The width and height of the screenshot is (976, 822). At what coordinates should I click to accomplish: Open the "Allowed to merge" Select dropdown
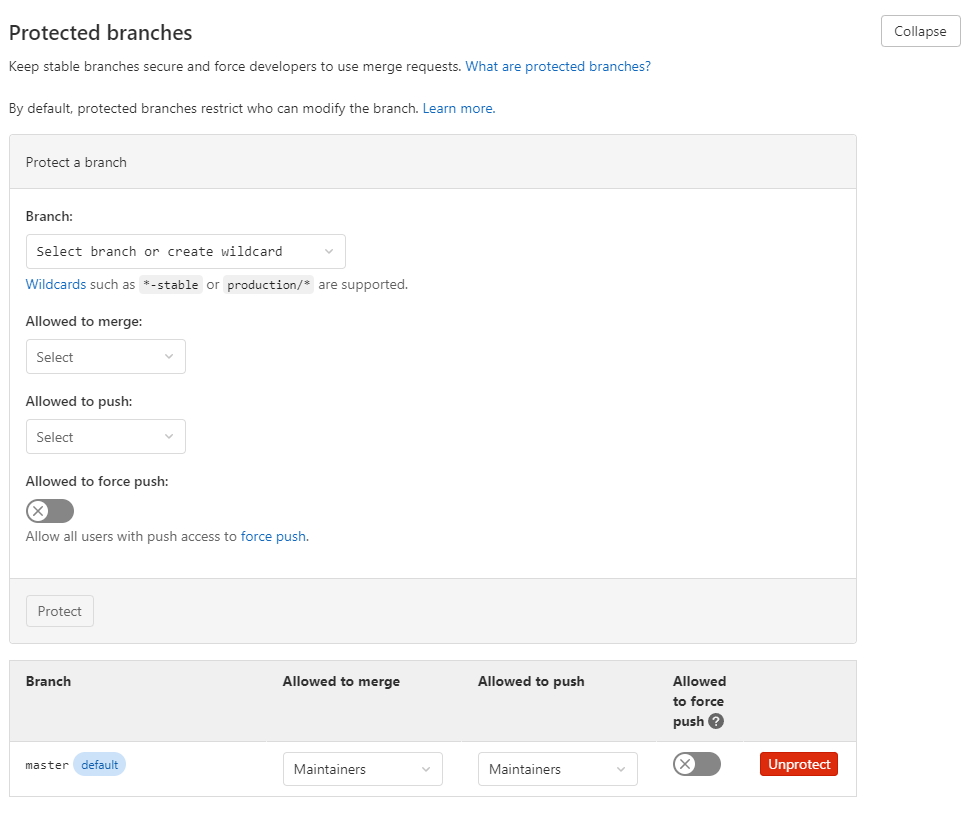[x=105, y=356]
